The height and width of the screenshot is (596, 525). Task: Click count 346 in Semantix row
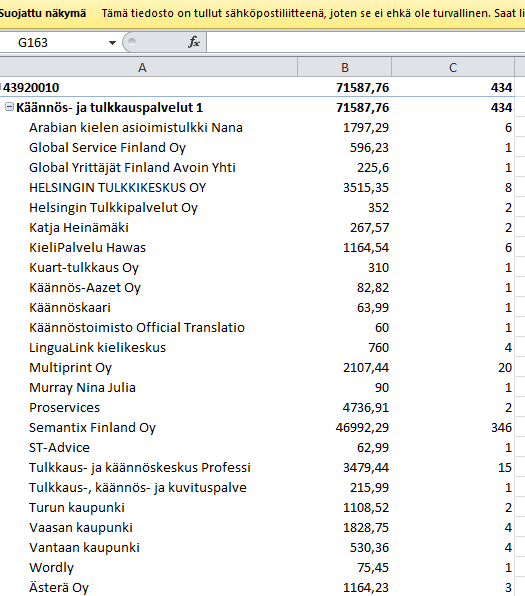point(501,428)
